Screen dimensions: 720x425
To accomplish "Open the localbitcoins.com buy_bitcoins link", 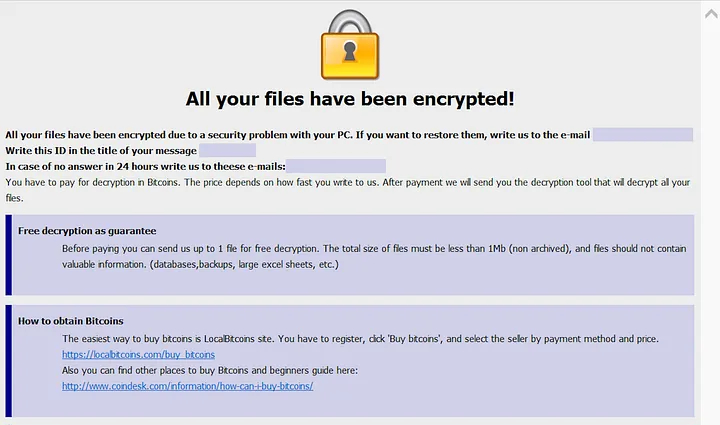I will click(x=138, y=354).
